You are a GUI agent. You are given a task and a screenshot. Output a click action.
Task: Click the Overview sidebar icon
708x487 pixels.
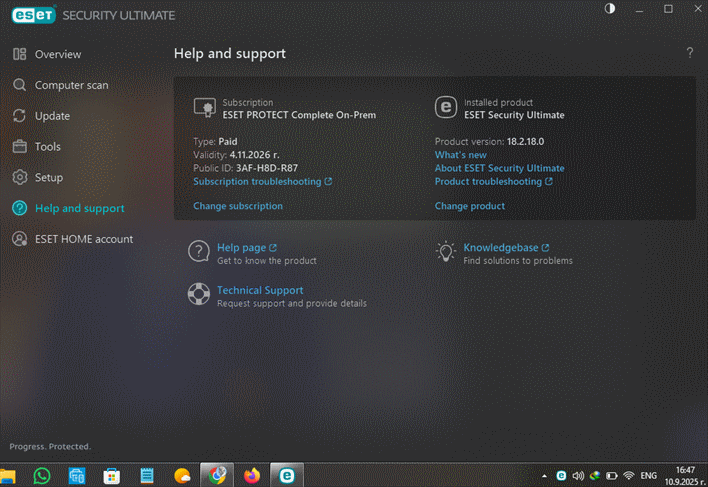(x=19, y=54)
